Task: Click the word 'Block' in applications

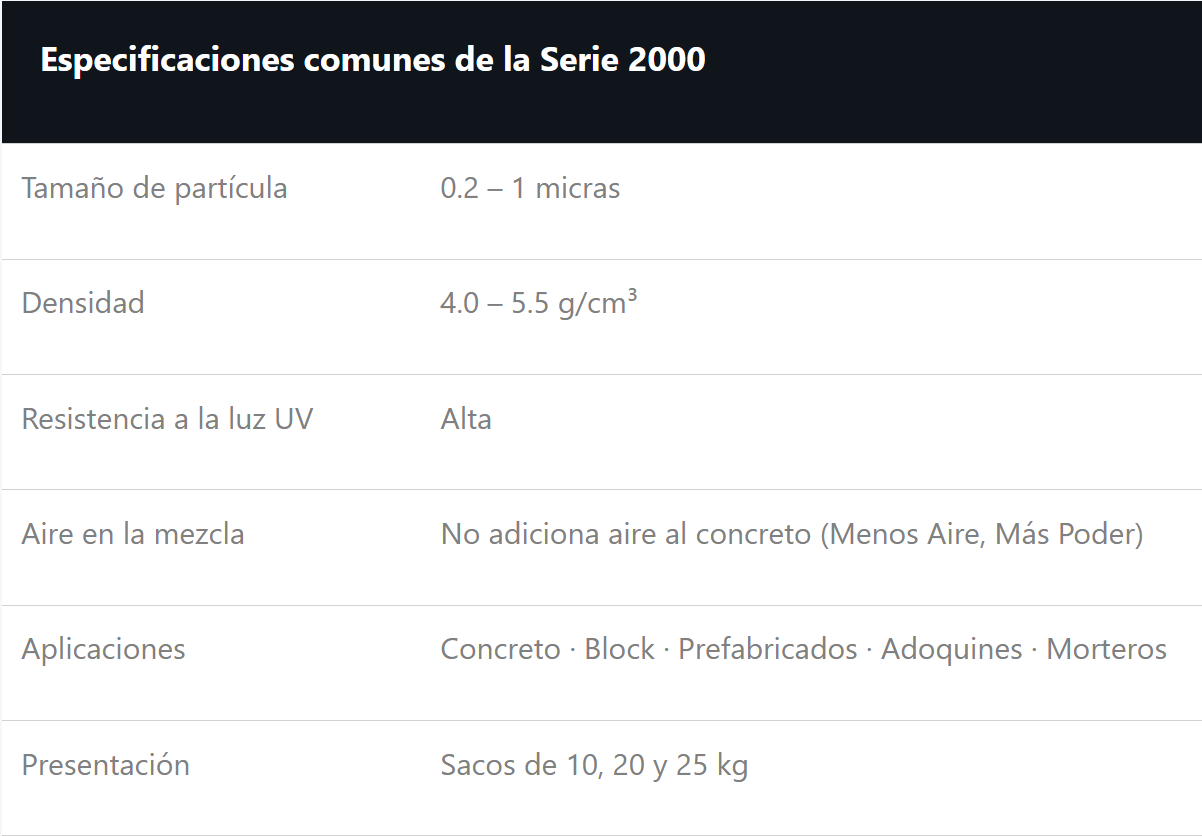Action: tap(620, 649)
